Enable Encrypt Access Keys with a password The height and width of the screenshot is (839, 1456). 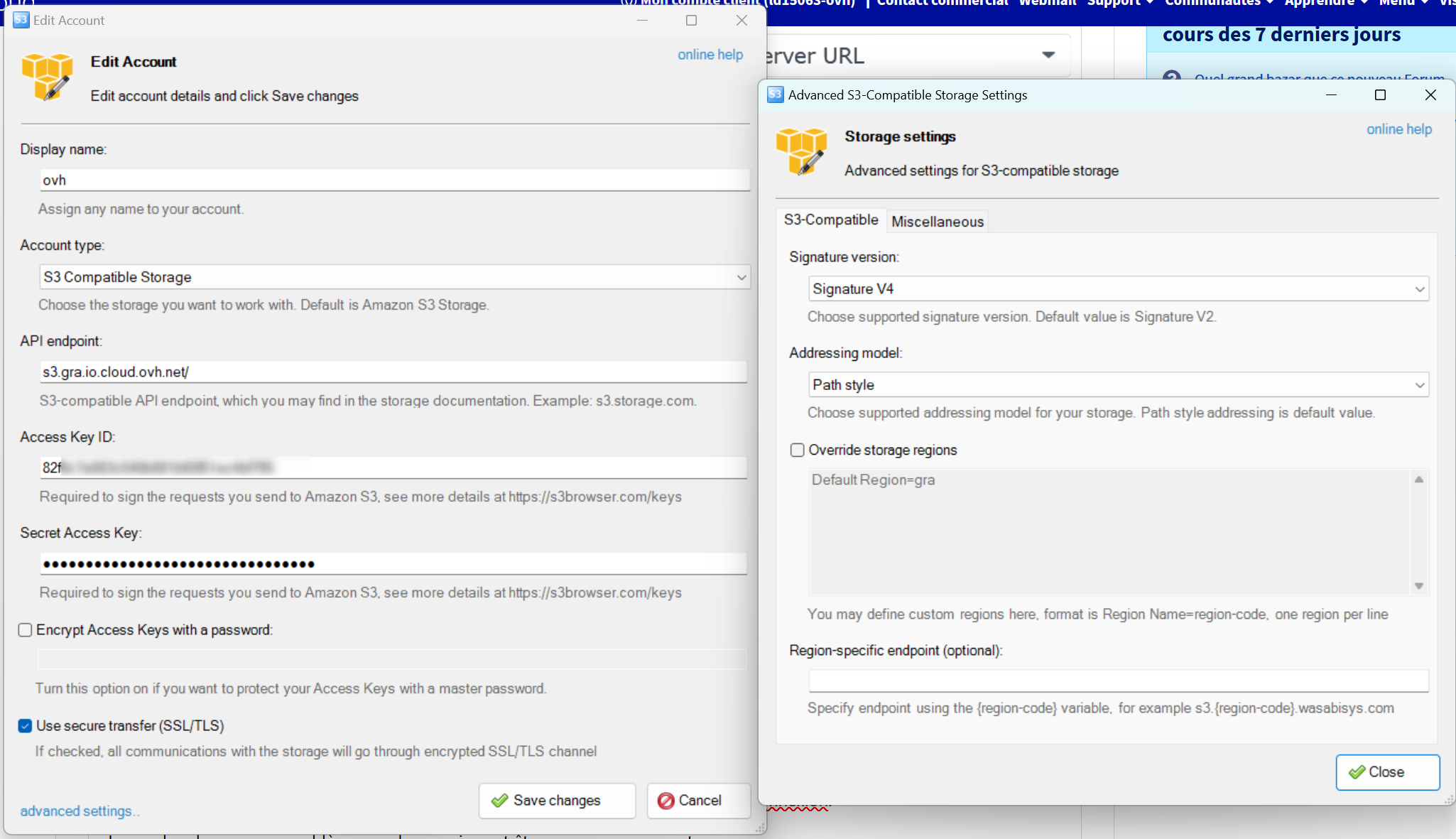[26, 630]
